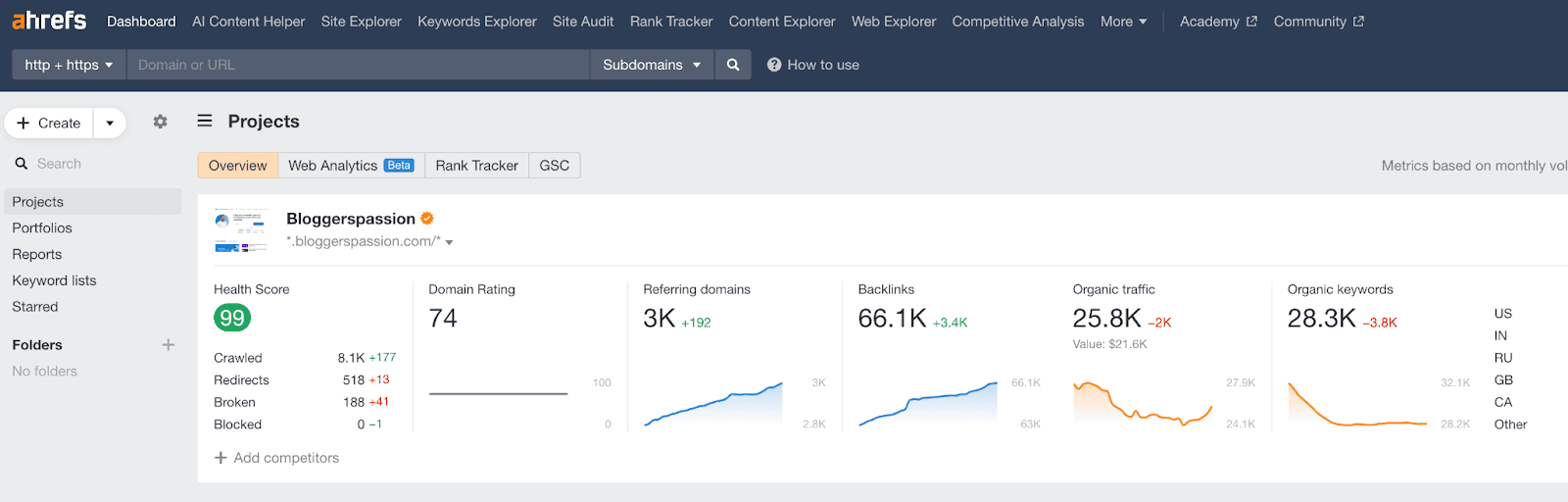Open Rank Tracker in top navigation
This screenshot has width=1568, height=502.
[x=671, y=21]
